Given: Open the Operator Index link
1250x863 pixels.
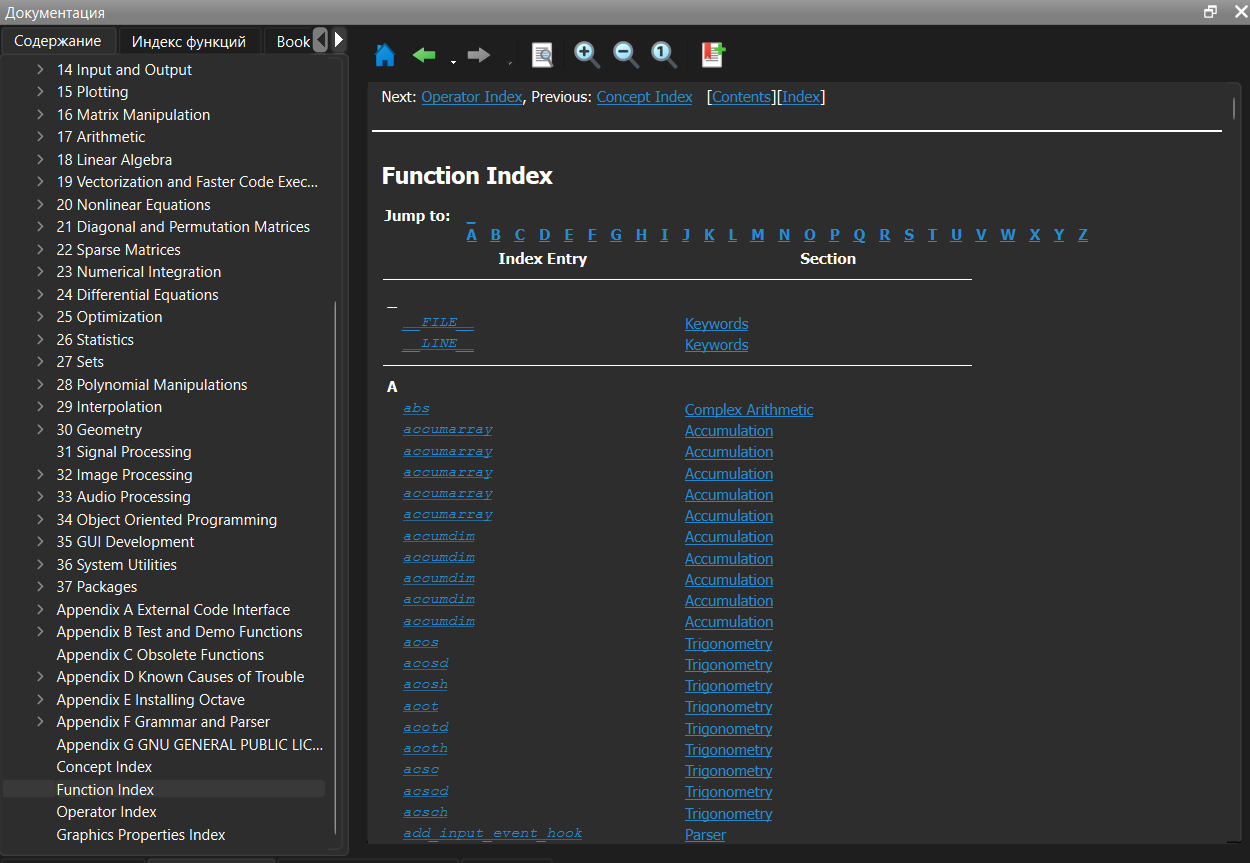Looking at the screenshot, I should (x=472, y=97).
